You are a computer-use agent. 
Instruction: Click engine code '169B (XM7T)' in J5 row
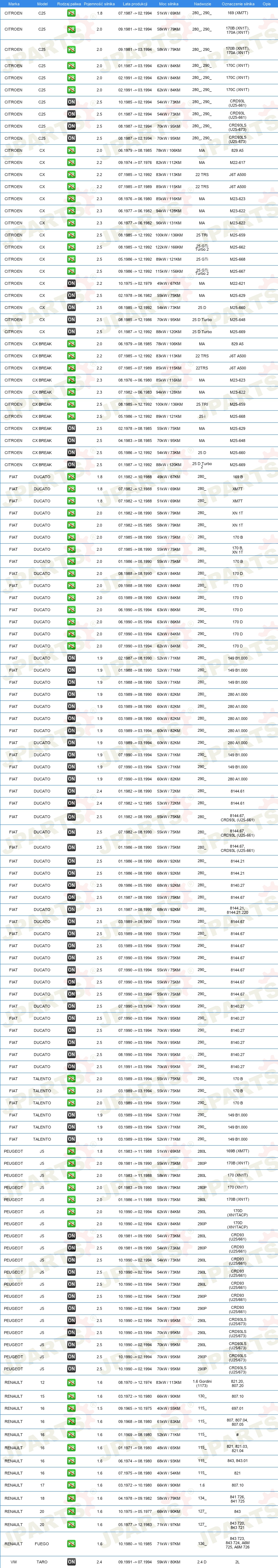pyautogui.click(x=238, y=1152)
